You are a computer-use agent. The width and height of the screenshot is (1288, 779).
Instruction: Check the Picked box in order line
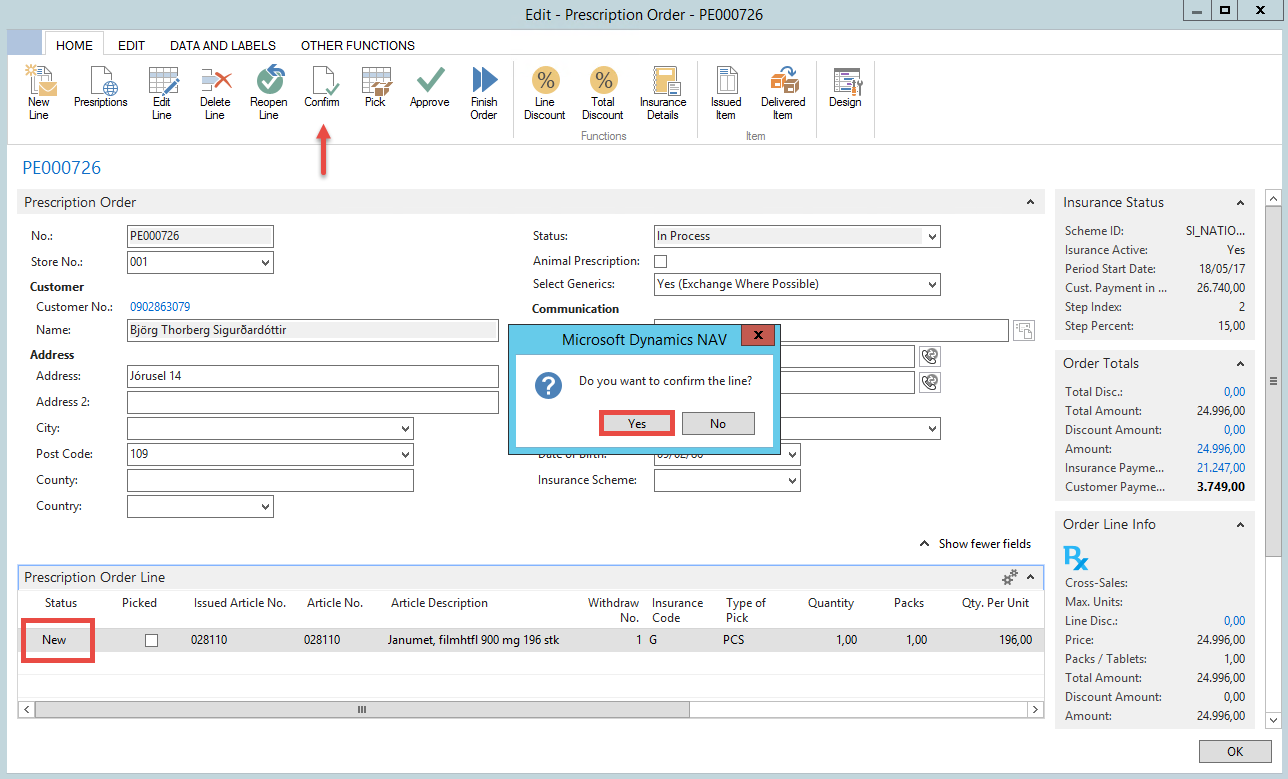click(151, 640)
